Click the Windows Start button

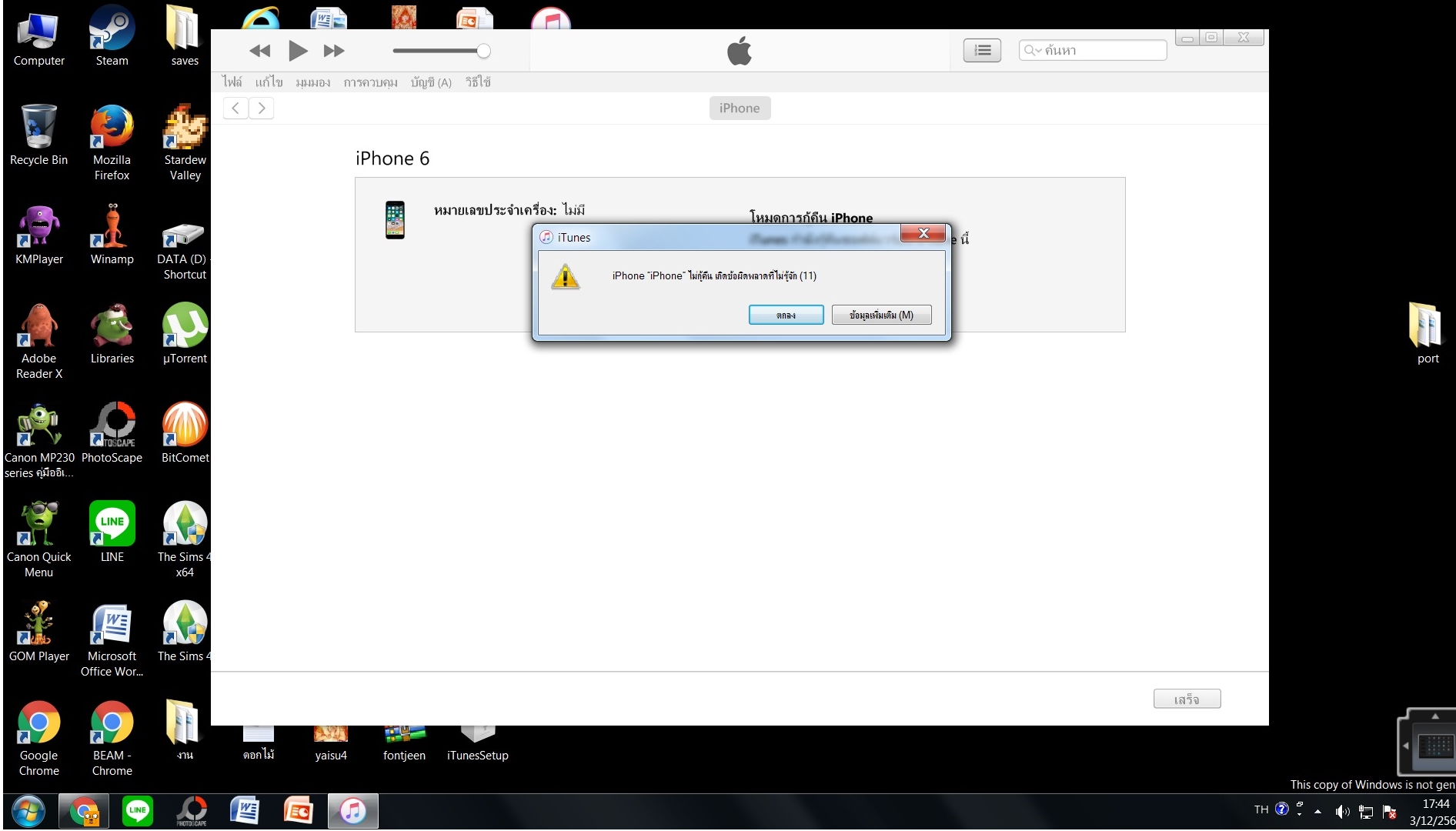click(28, 811)
